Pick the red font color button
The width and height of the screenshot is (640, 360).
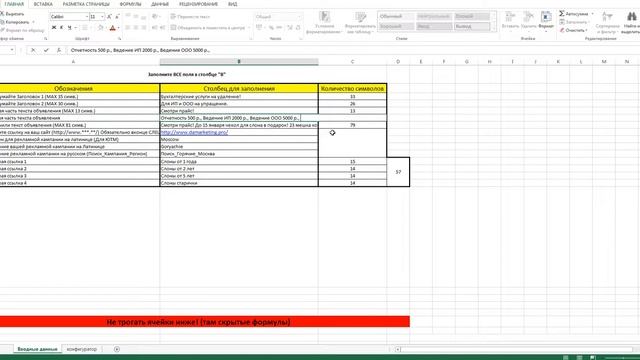(113, 28)
